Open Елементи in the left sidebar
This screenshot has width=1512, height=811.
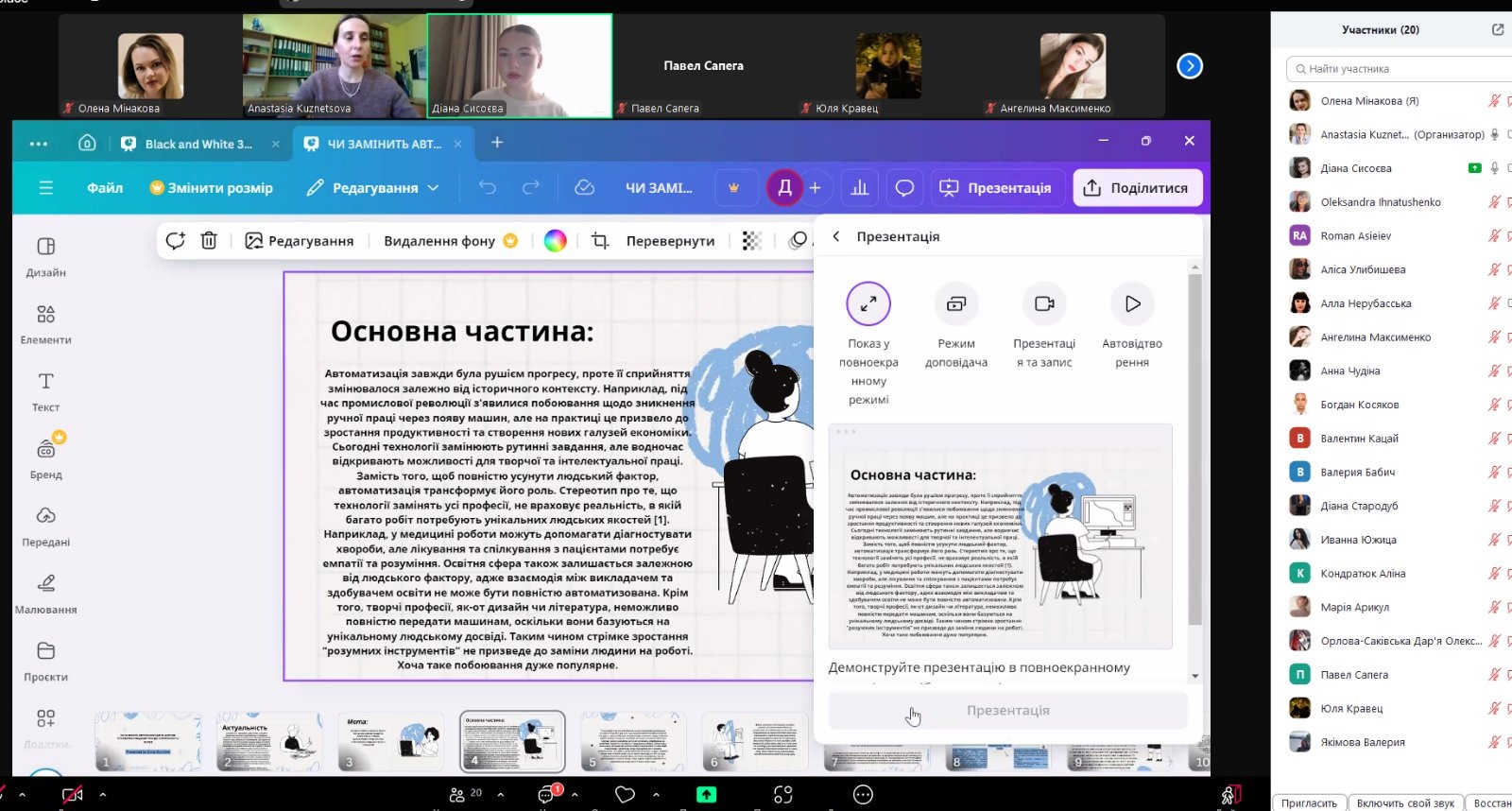(x=45, y=323)
